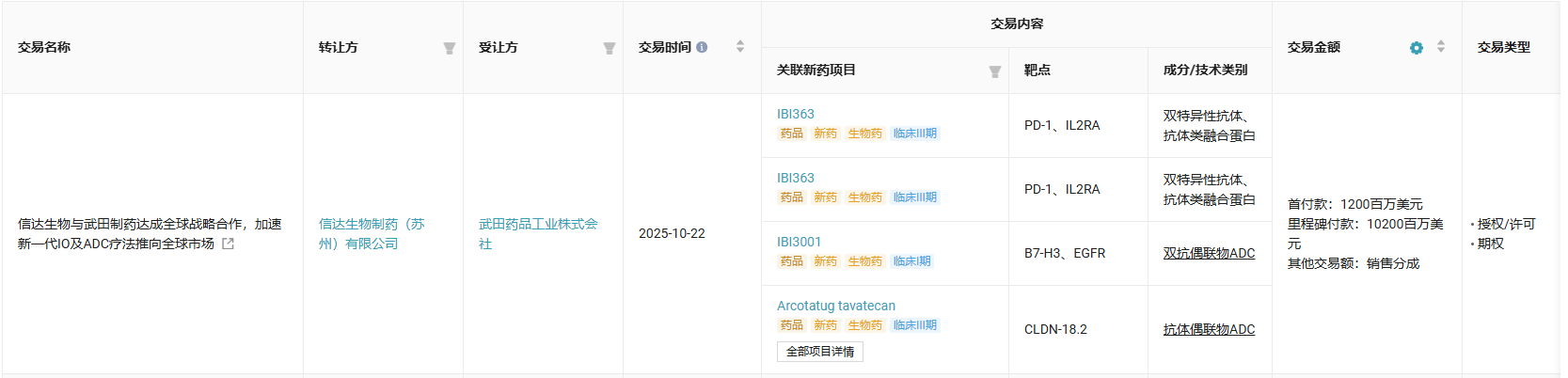The height and width of the screenshot is (378, 1568).
Task: Open external link icon after deal title
Action: tap(228, 244)
